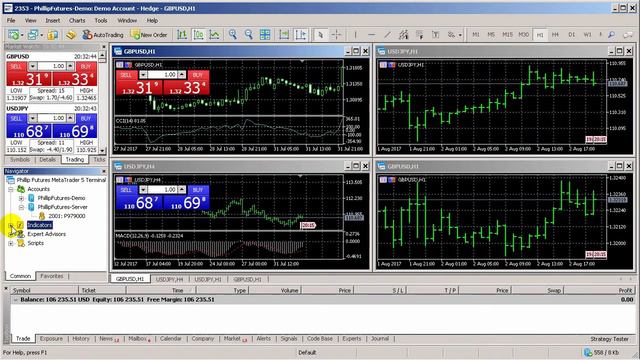Collapse the Accounts tree node
The height and width of the screenshot is (360, 640).
(11, 189)
